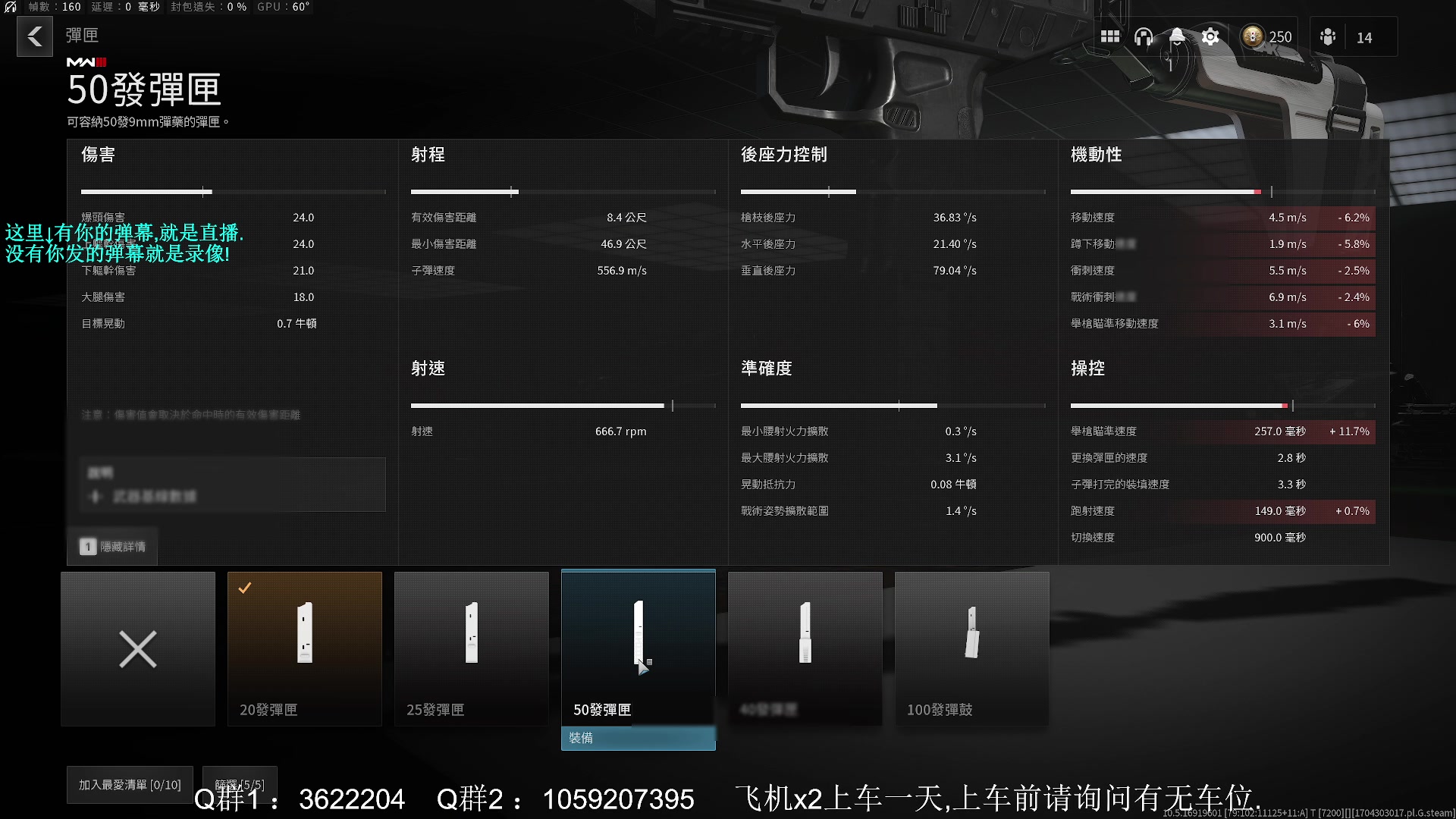Viewport: 1456px width, 819px height.
Task: Open the 250 coin currency balance
Action: click(x=1266, y=36)
